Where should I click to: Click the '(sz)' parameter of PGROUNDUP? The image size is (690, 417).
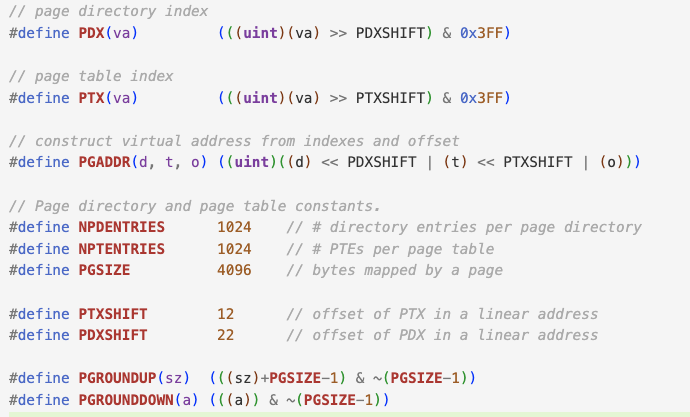coord(173,378)
